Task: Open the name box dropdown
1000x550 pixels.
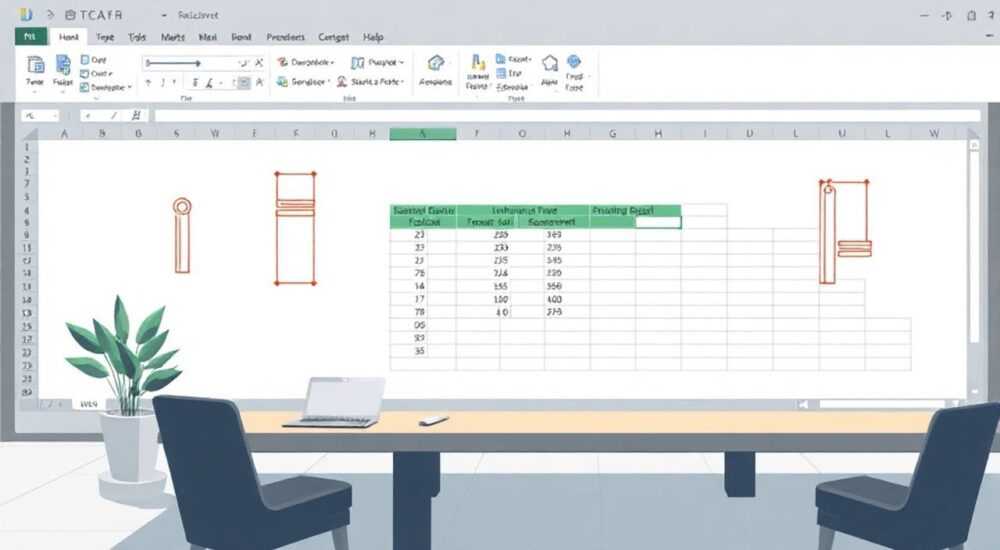Action: click(55, 115)
